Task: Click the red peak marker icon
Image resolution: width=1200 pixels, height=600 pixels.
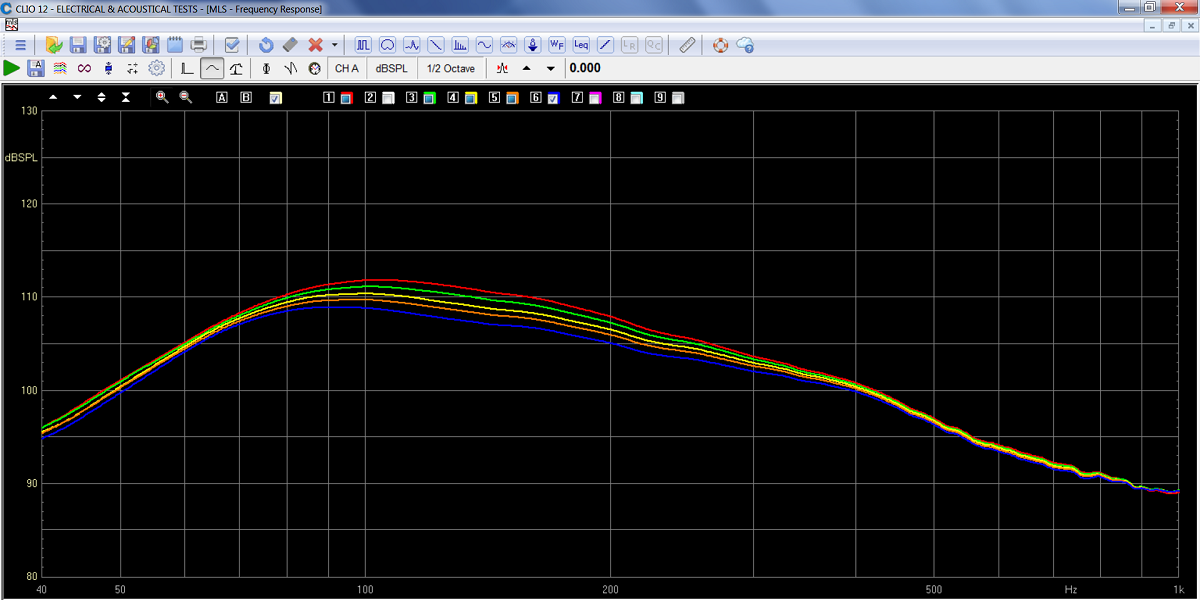Action: tap(503, 68)
